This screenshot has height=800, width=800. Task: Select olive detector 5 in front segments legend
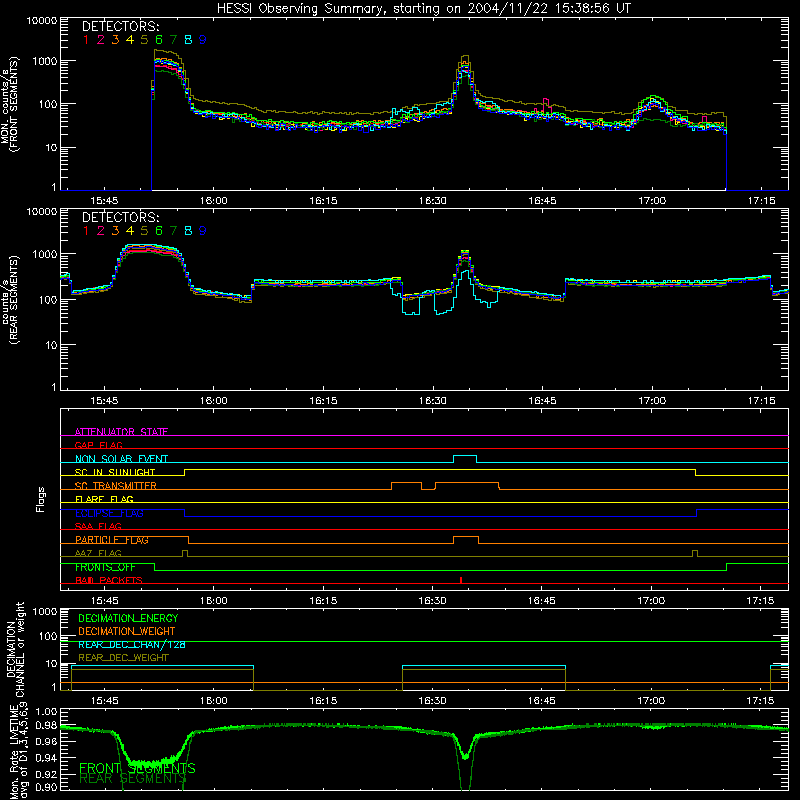pos(144,40)
